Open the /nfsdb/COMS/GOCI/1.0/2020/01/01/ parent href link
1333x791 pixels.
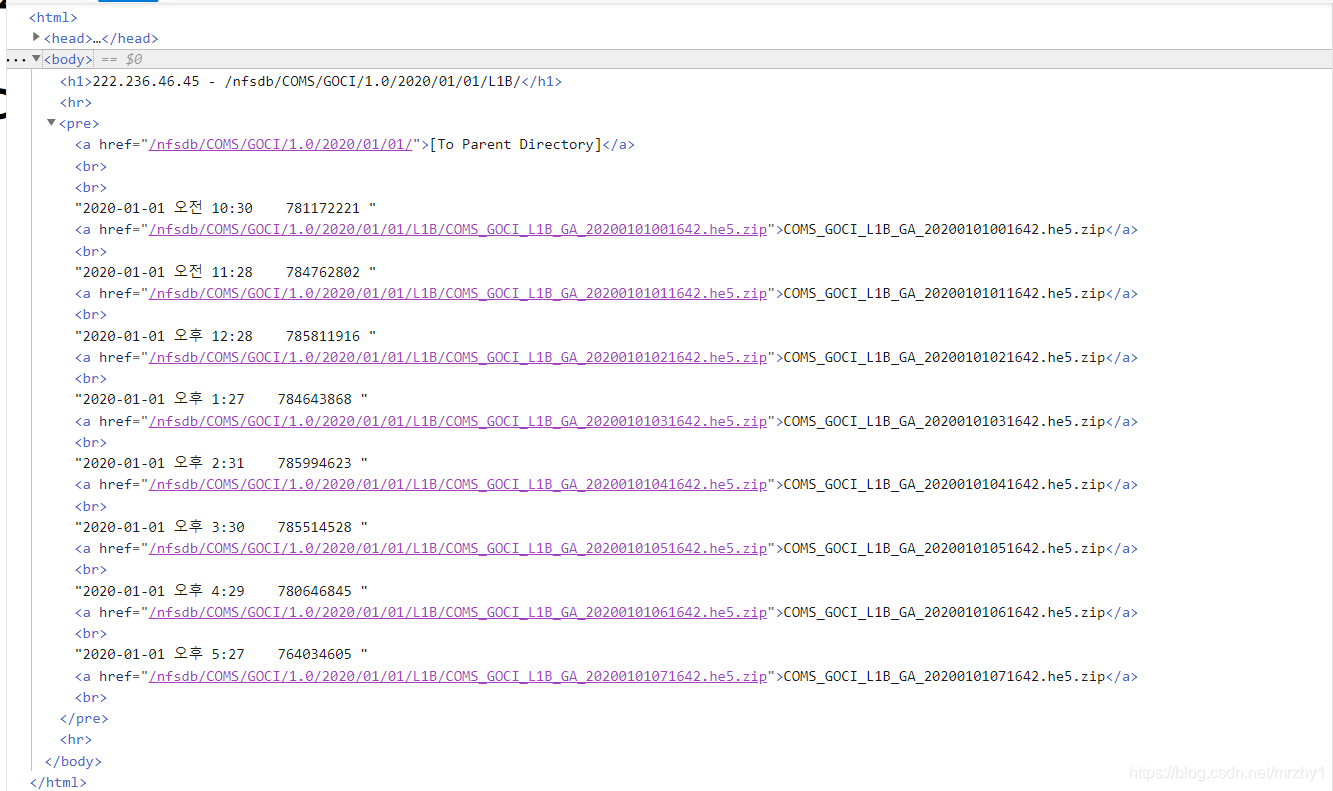point(281,145)
